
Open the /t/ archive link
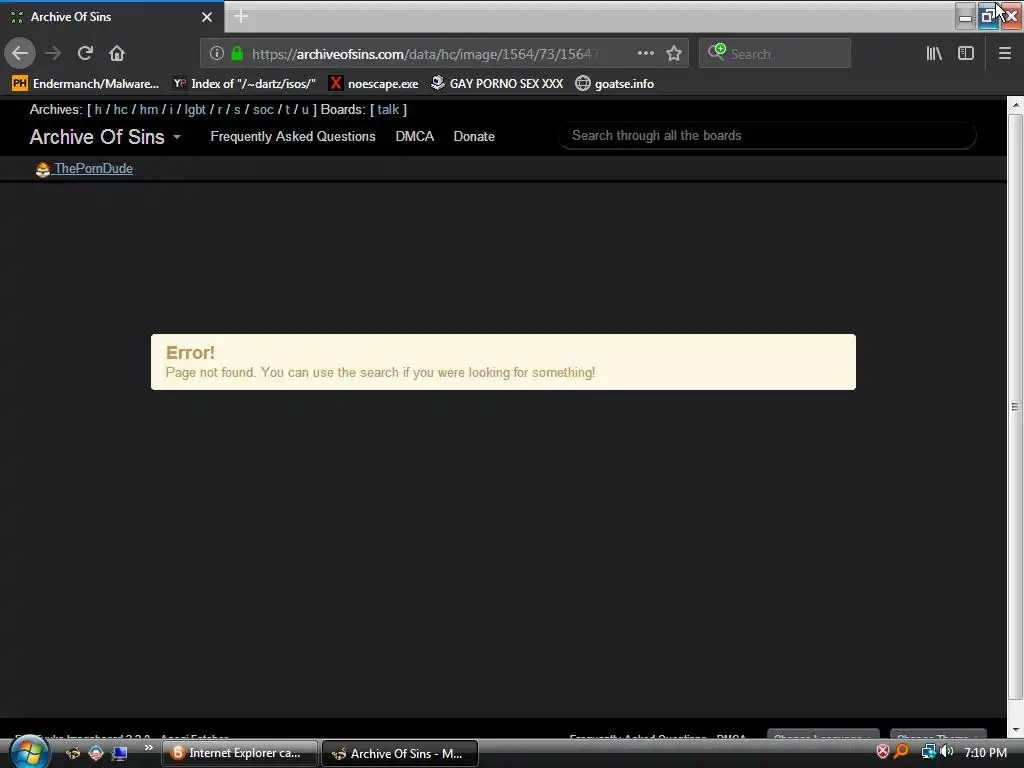click(x=287, y=110)
